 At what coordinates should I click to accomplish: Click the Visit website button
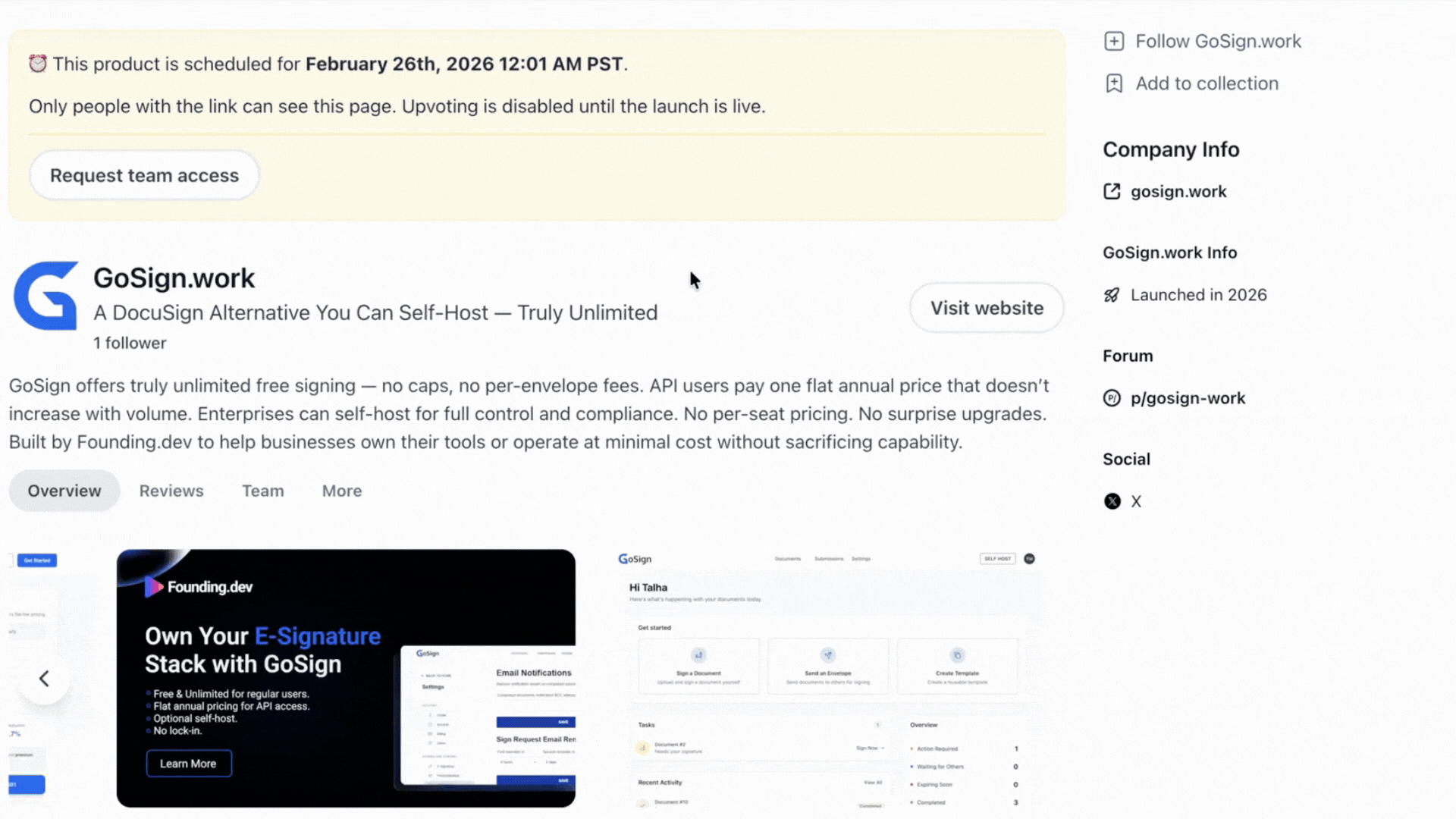click(x=987, y=308)
